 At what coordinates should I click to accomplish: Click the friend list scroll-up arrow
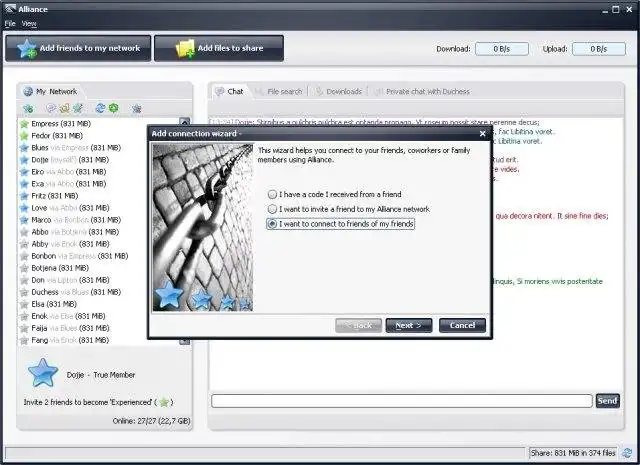[x=184, y=121]
